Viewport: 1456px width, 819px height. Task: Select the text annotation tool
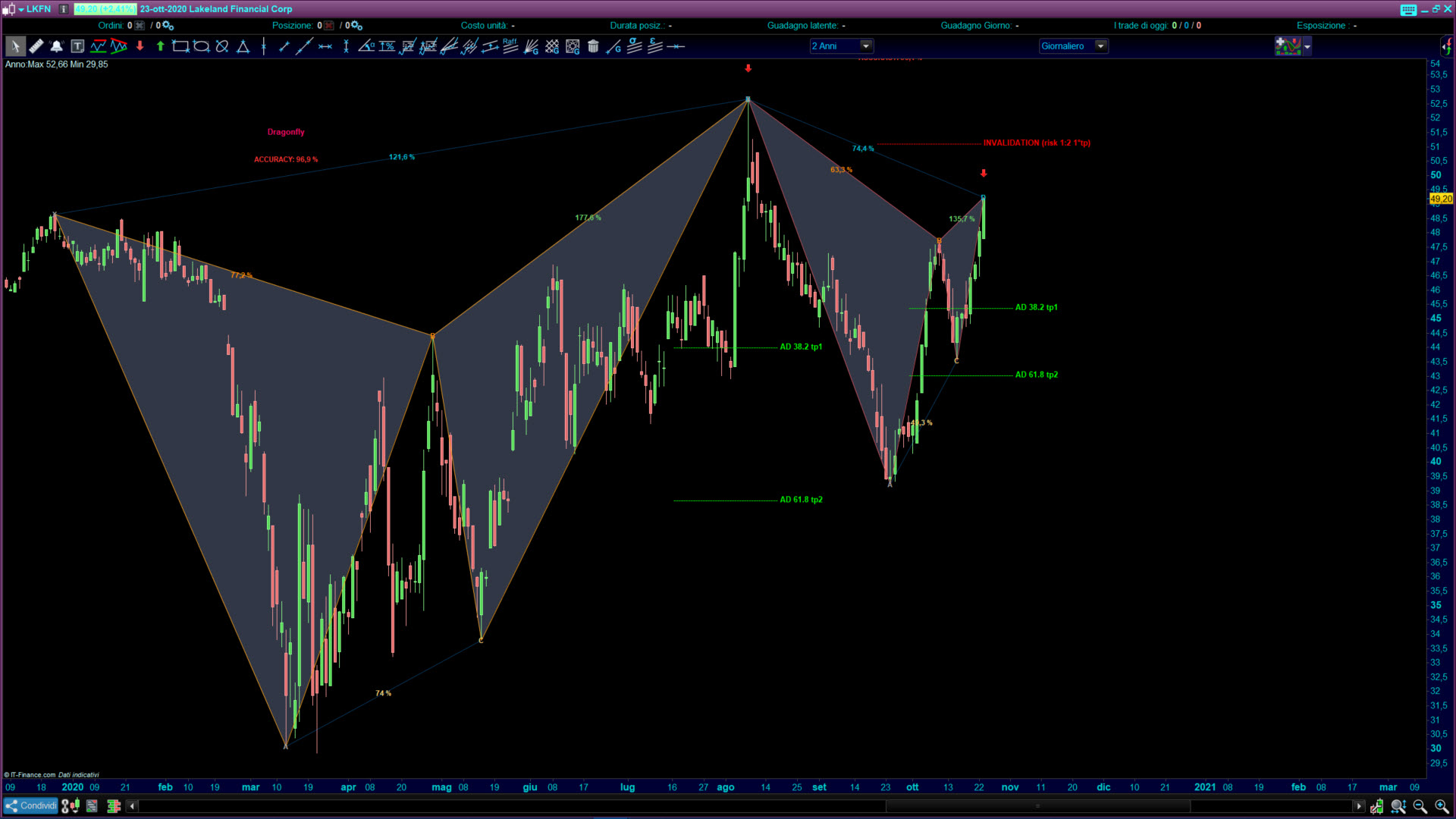77,46
